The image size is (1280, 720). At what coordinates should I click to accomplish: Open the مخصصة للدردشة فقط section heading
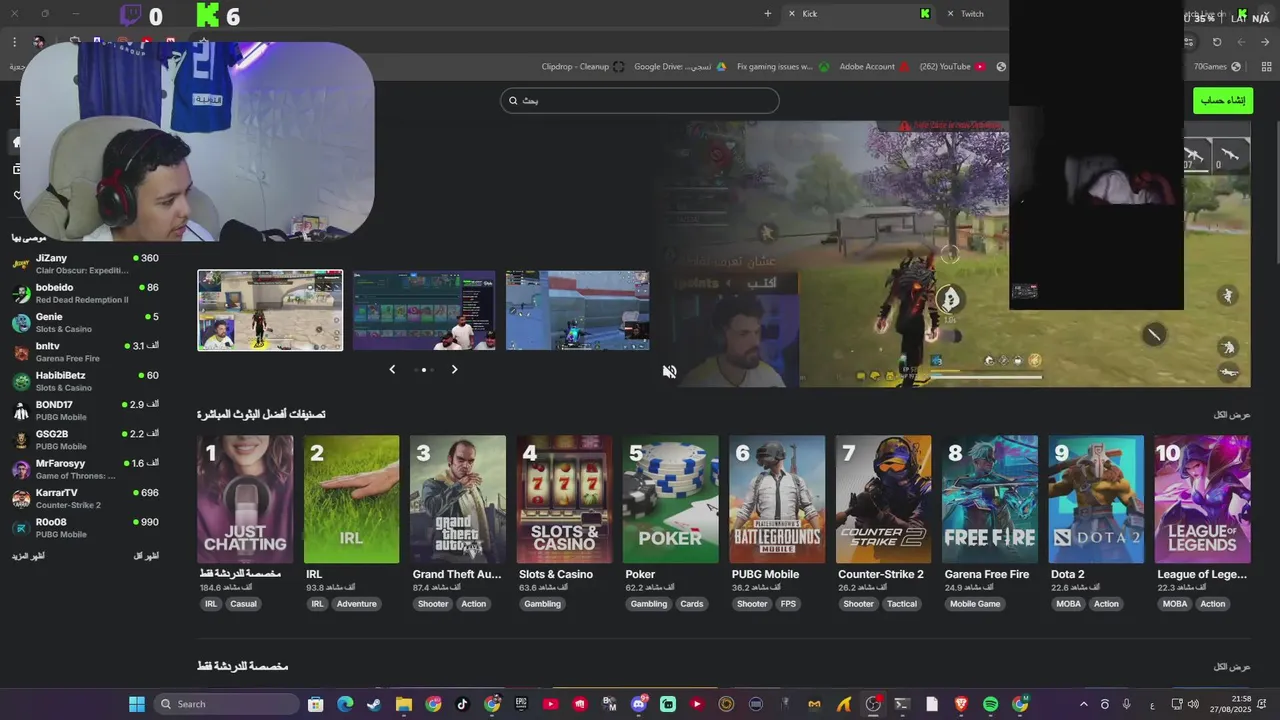243,666
